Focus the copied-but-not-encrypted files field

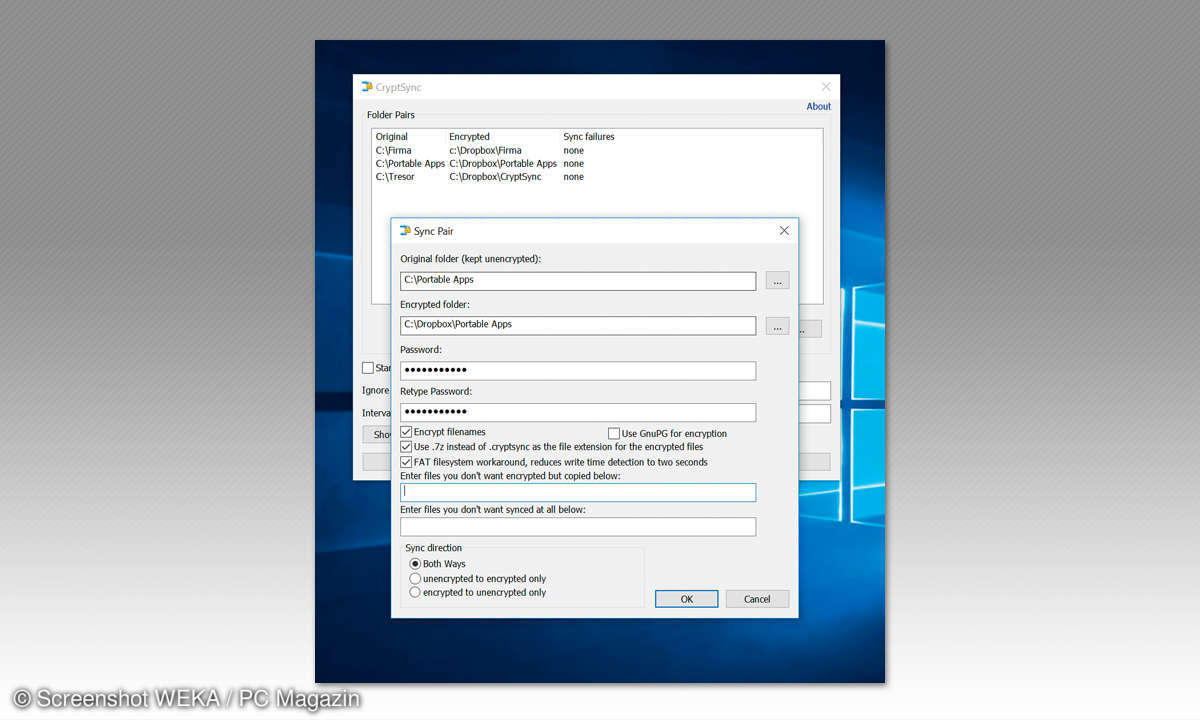(x=578, y=492)
